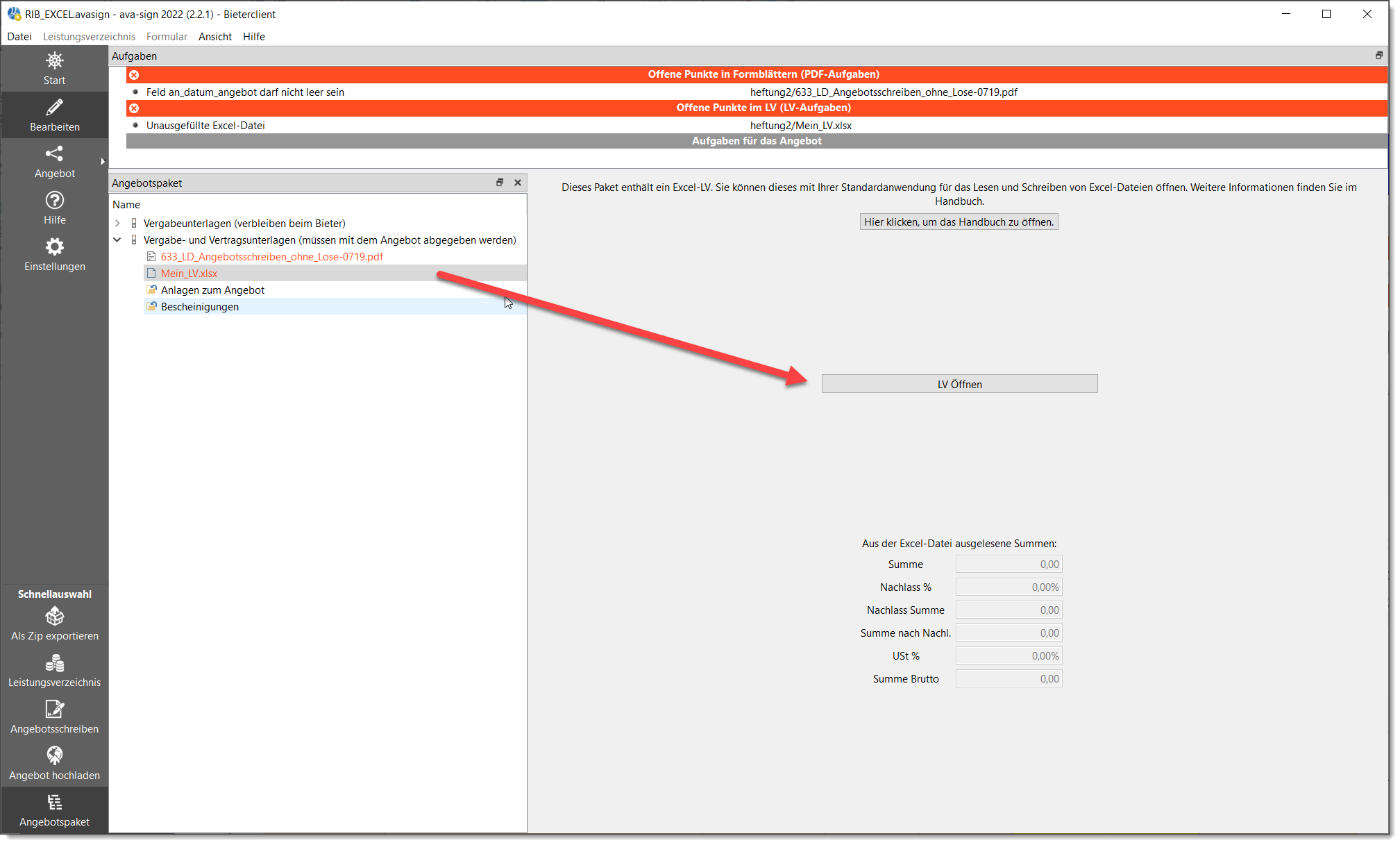Open the Ansicht menu
Viewport: 1400px width, 845px height.
click(x=215, y=37)
